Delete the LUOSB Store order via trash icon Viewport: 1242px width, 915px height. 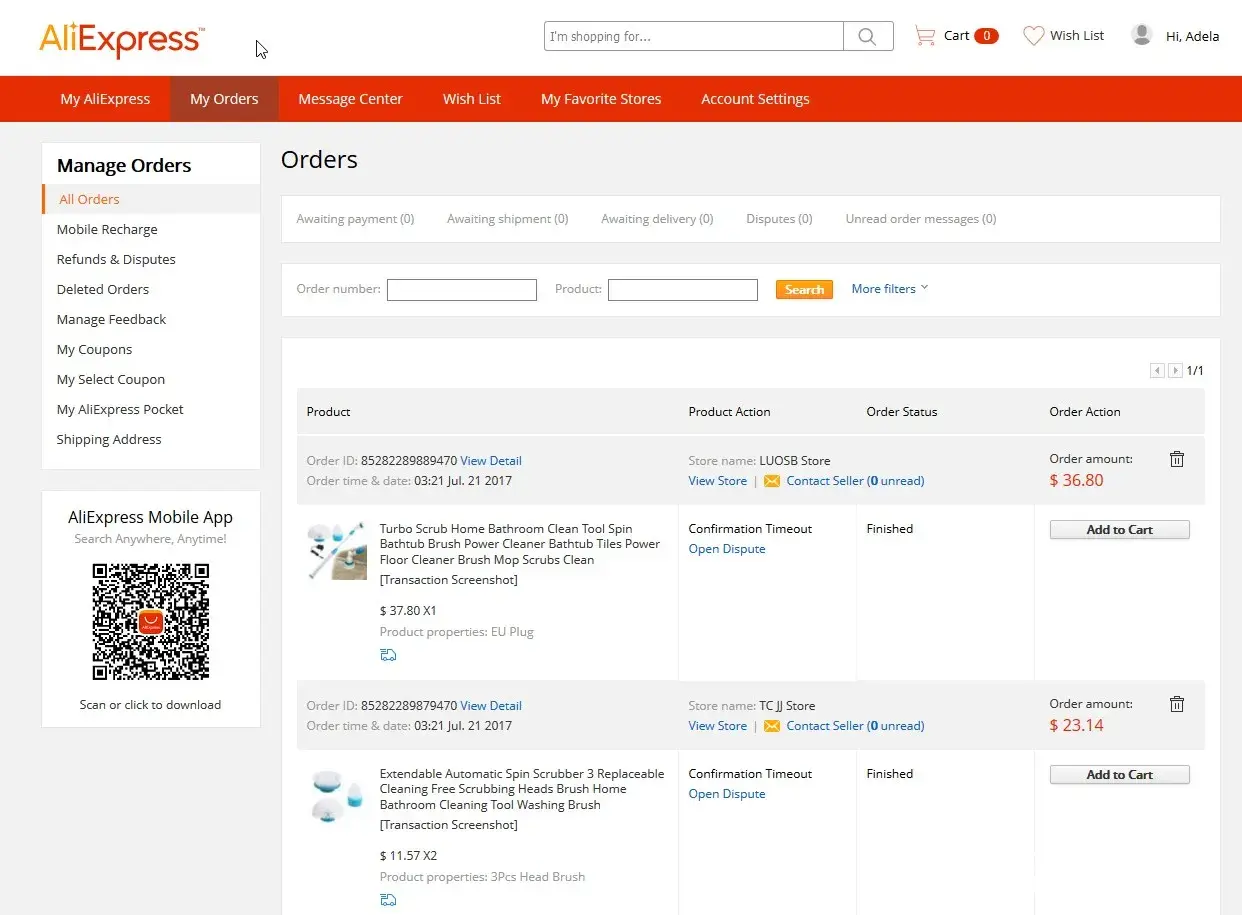coord(1177,459)
